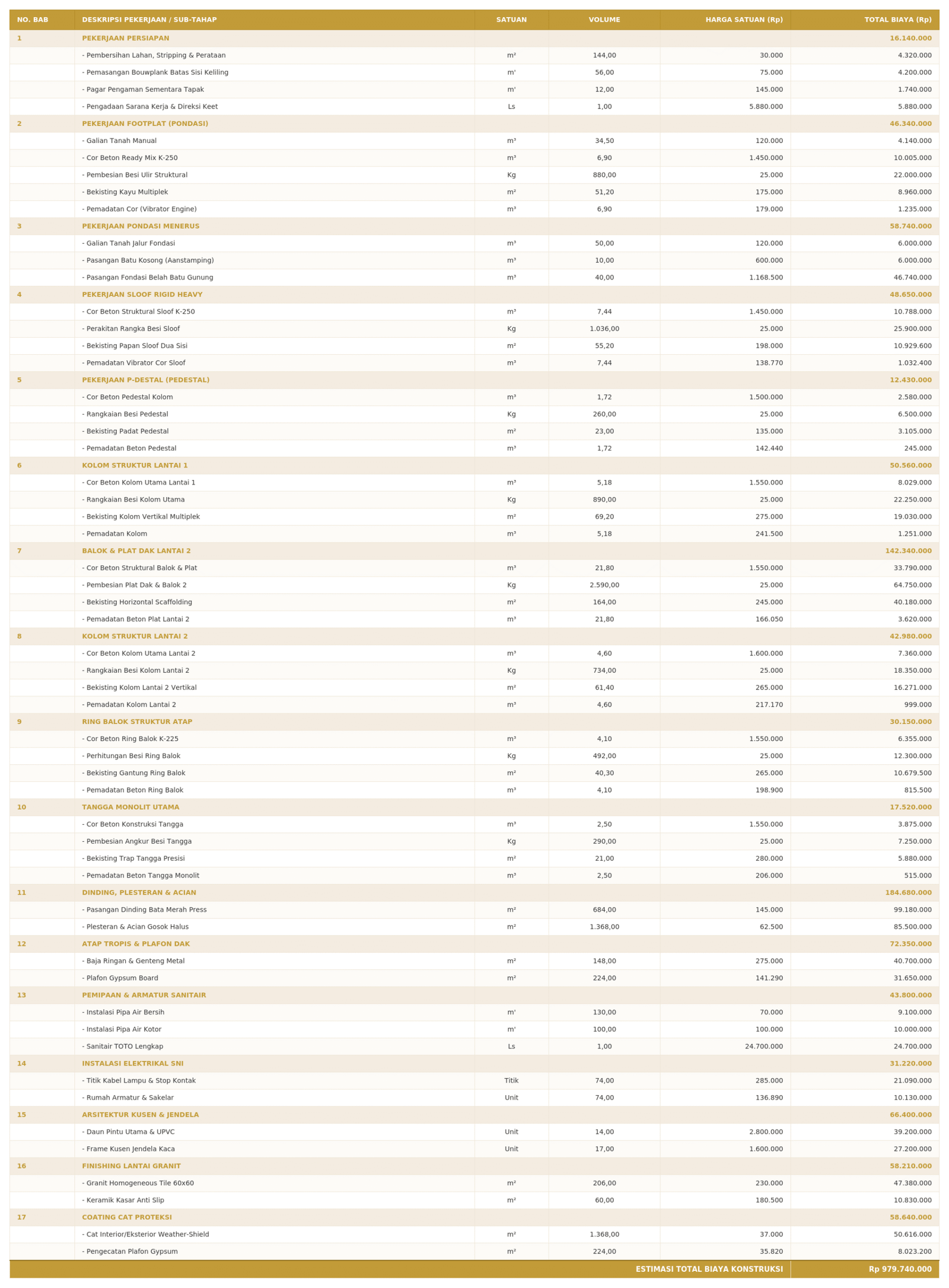
Task: Click the TOTAL BIAYA (Rp) column header
Action: [x=897, y=20]
